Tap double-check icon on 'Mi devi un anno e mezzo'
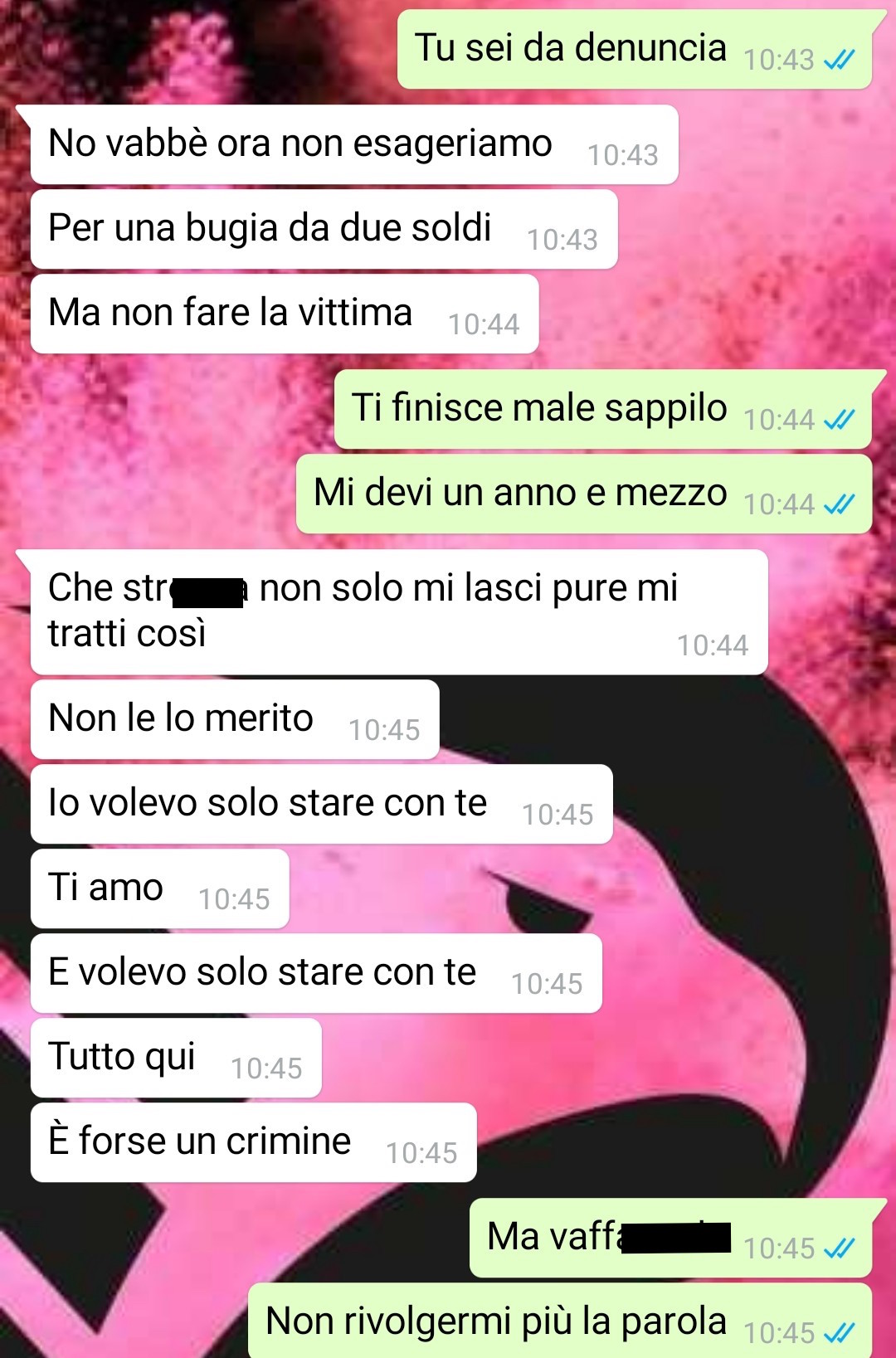 click(x=839, y=504)
